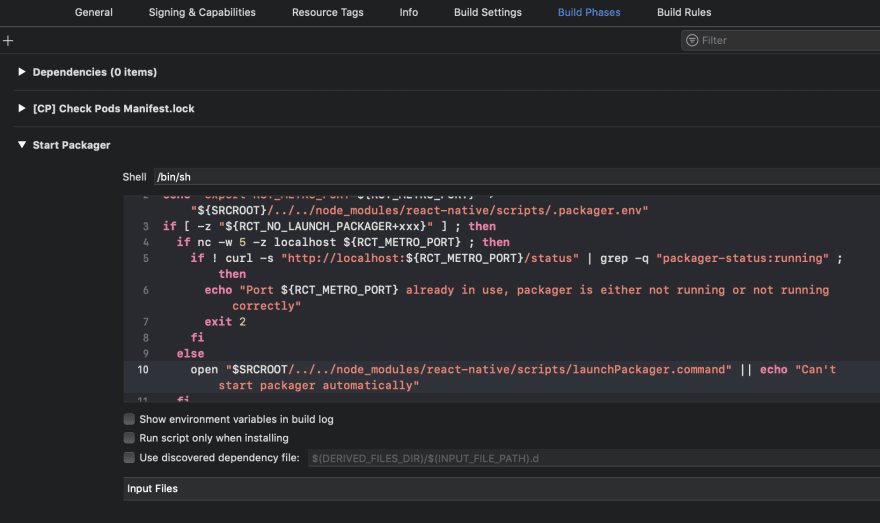
Task: Click the else keyword on line 9
Action: (190, 354)
